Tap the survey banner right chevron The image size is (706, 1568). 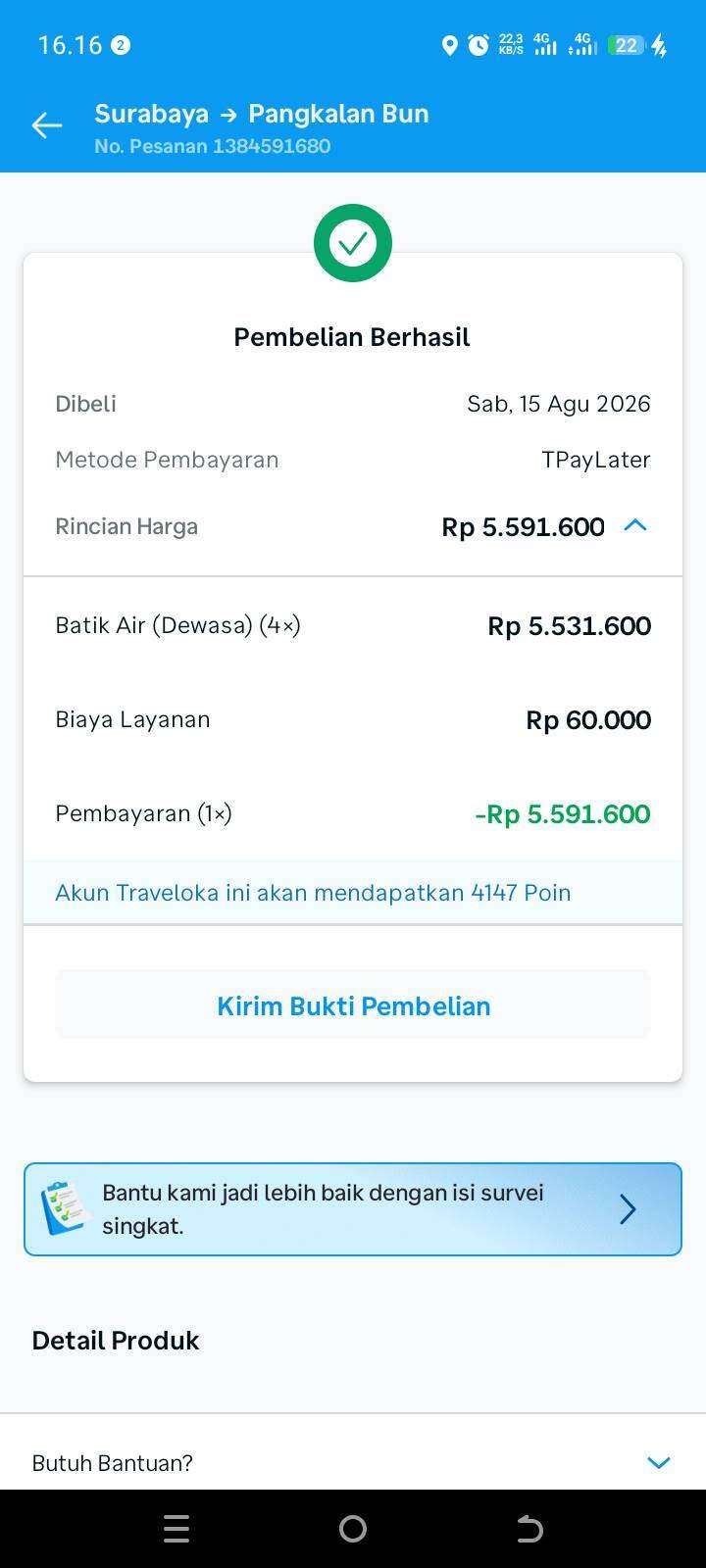tap(628, 1209)
